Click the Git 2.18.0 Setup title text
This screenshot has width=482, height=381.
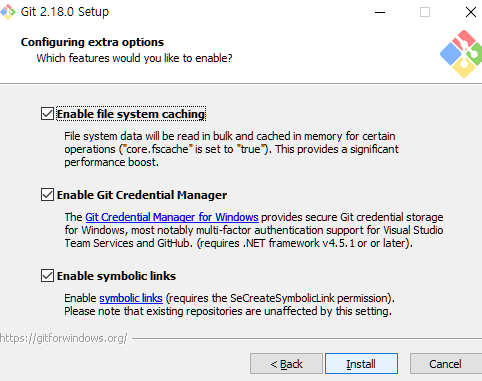pos(65,12)
